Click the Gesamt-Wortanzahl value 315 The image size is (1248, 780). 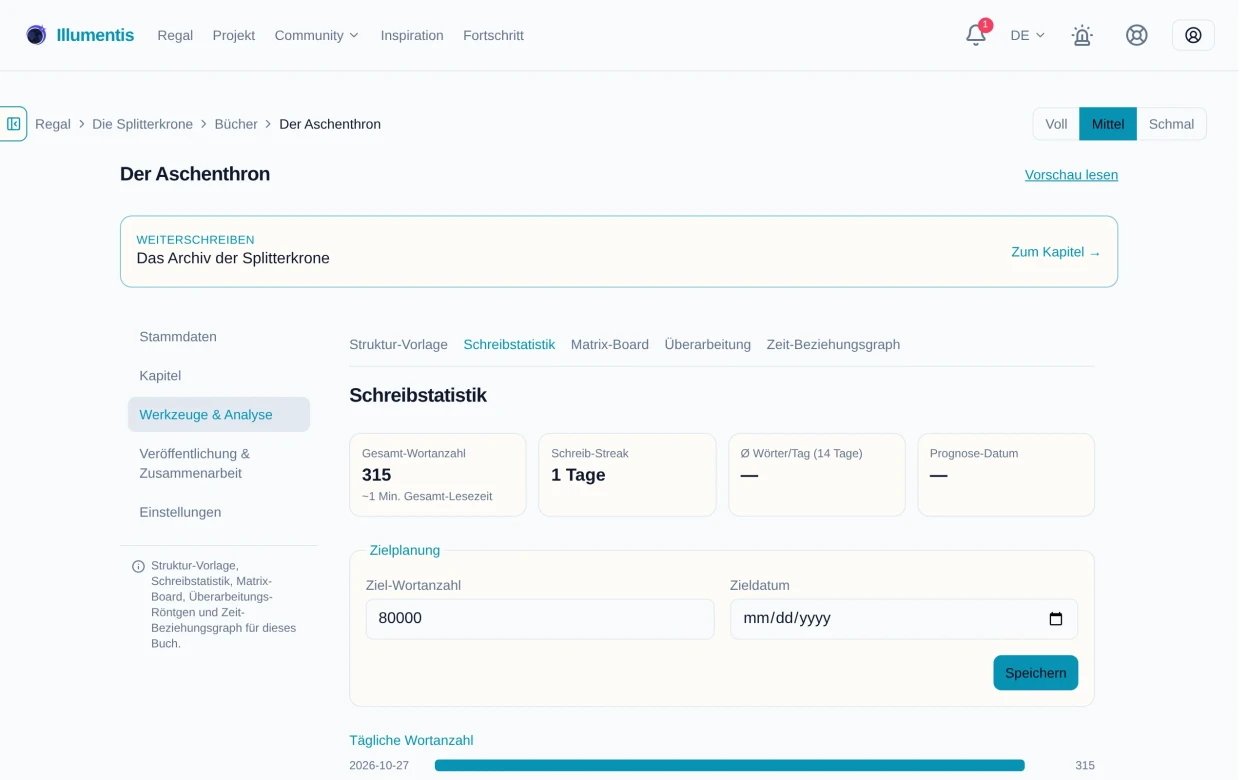click(376, 475)
